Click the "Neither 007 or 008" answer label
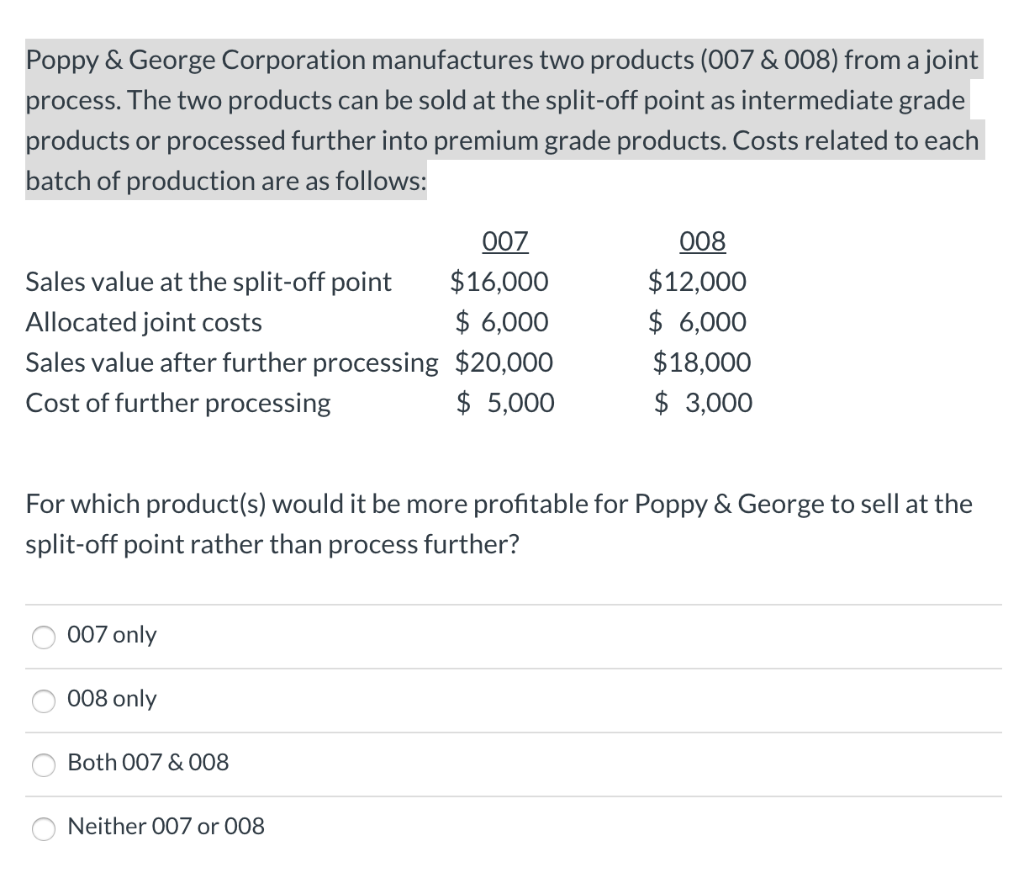 (x=165, y=827)
